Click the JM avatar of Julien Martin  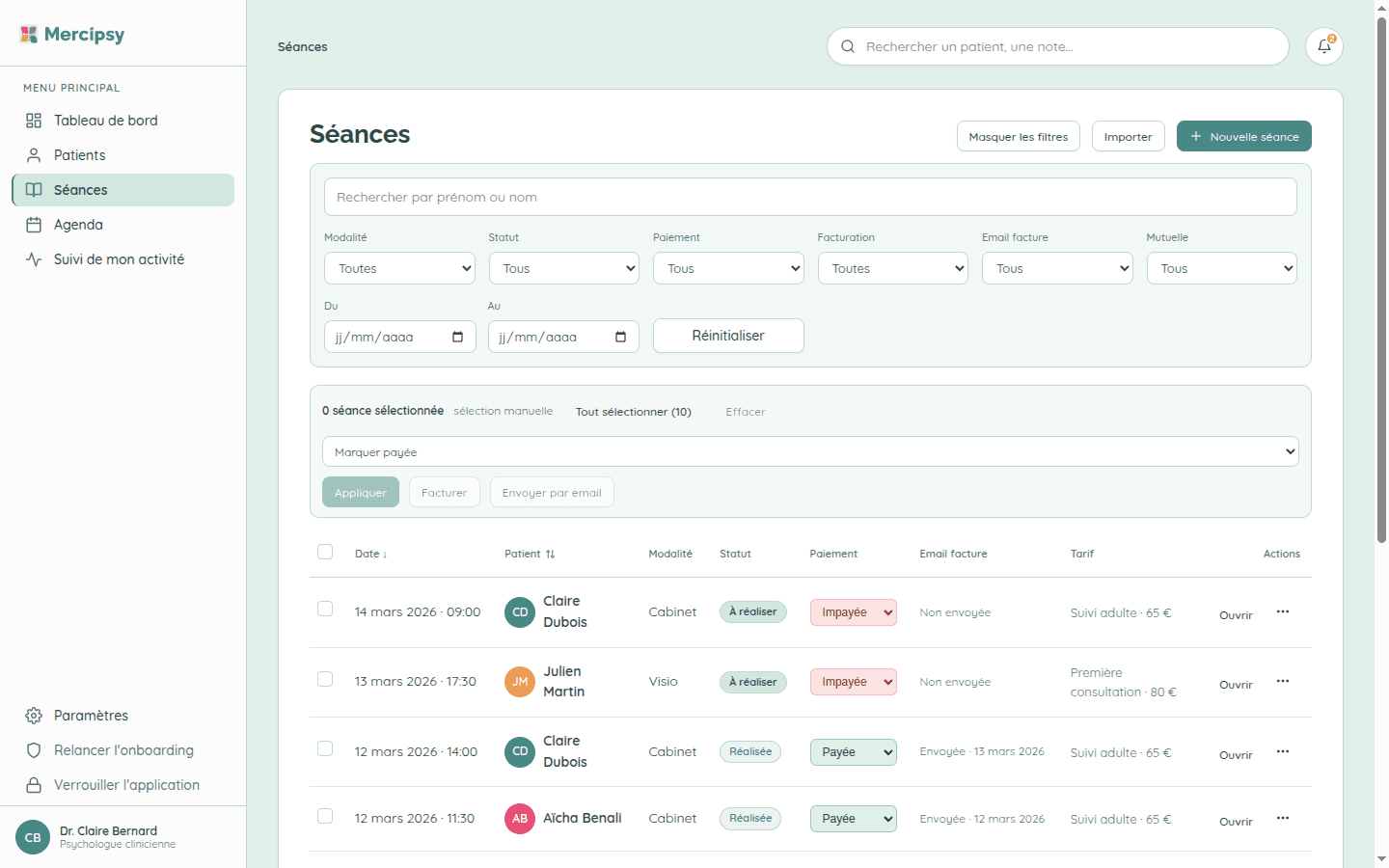pyautogui.click(x=520, y=682)
